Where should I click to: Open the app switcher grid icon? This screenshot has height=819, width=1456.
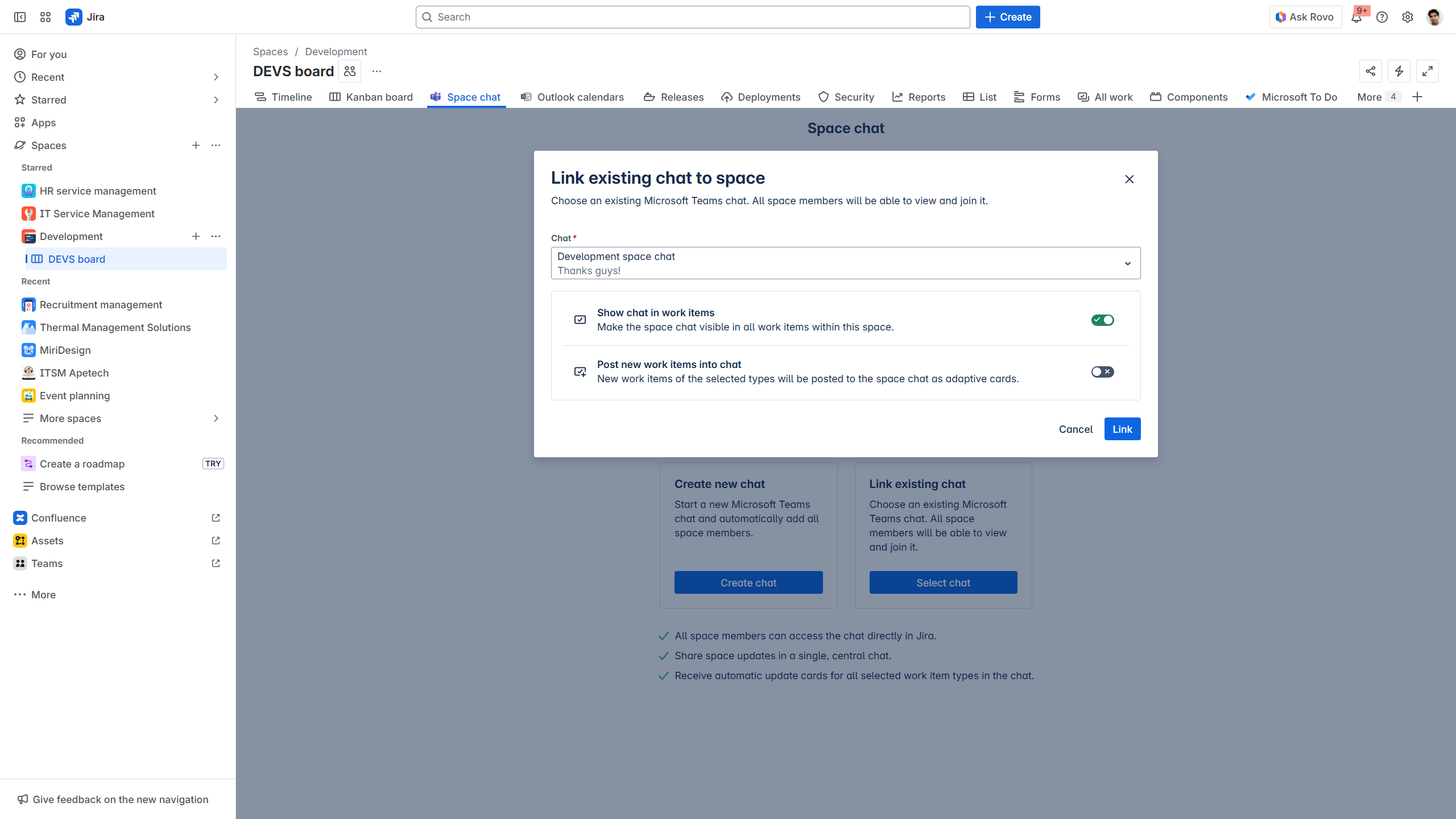pos(45,17)
